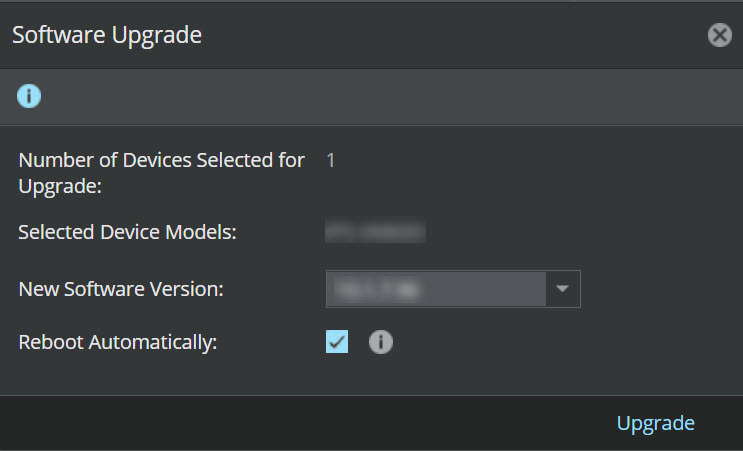The image size is (743, 451).
Task: Click the New Software Version label
Action: coord(121,289)
